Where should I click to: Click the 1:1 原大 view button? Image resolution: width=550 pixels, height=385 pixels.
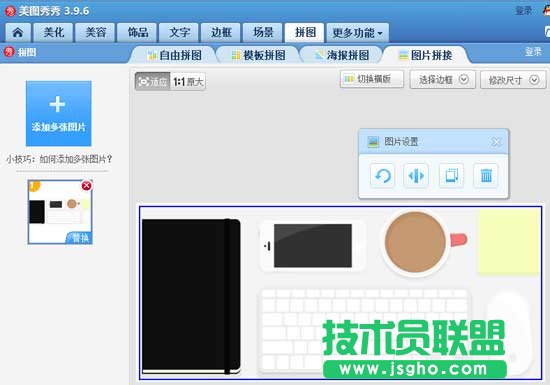point(188,82)
